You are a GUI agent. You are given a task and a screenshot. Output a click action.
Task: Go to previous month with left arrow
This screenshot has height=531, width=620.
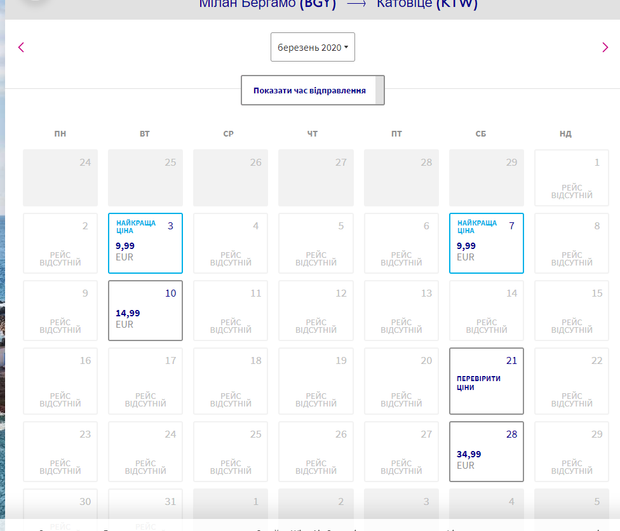coord(21,47)
